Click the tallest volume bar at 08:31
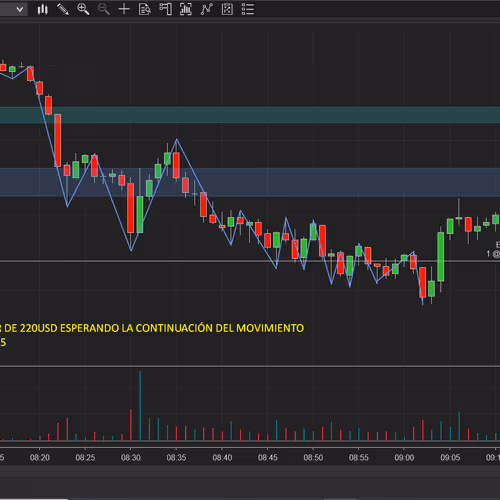 pyautogui.click(x=140, y=405)
